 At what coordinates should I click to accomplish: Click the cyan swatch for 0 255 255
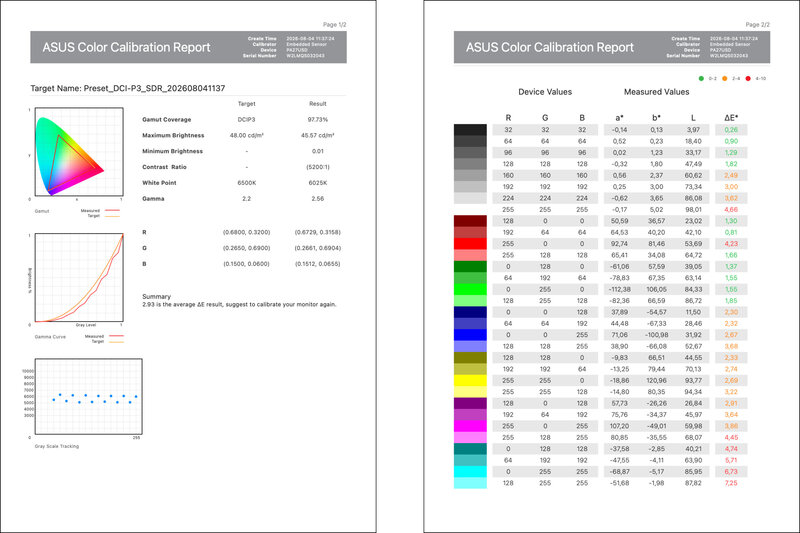coord(470,471)
